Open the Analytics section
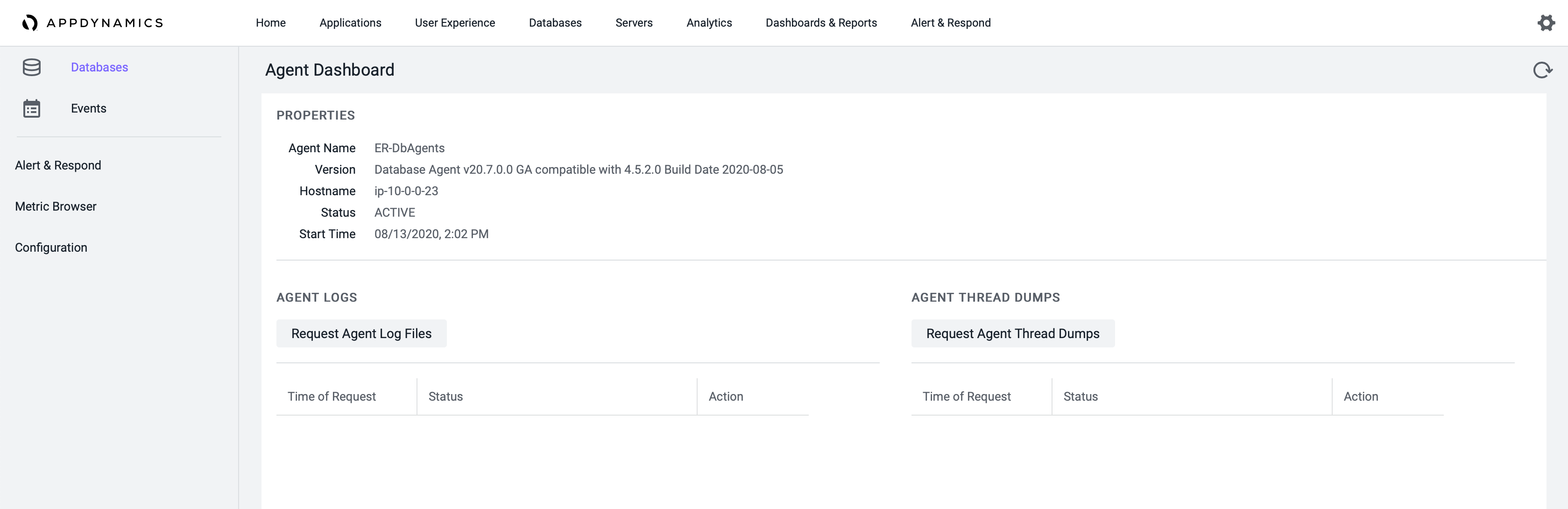Screen dimensions: 1568x509 pos(709,23)
